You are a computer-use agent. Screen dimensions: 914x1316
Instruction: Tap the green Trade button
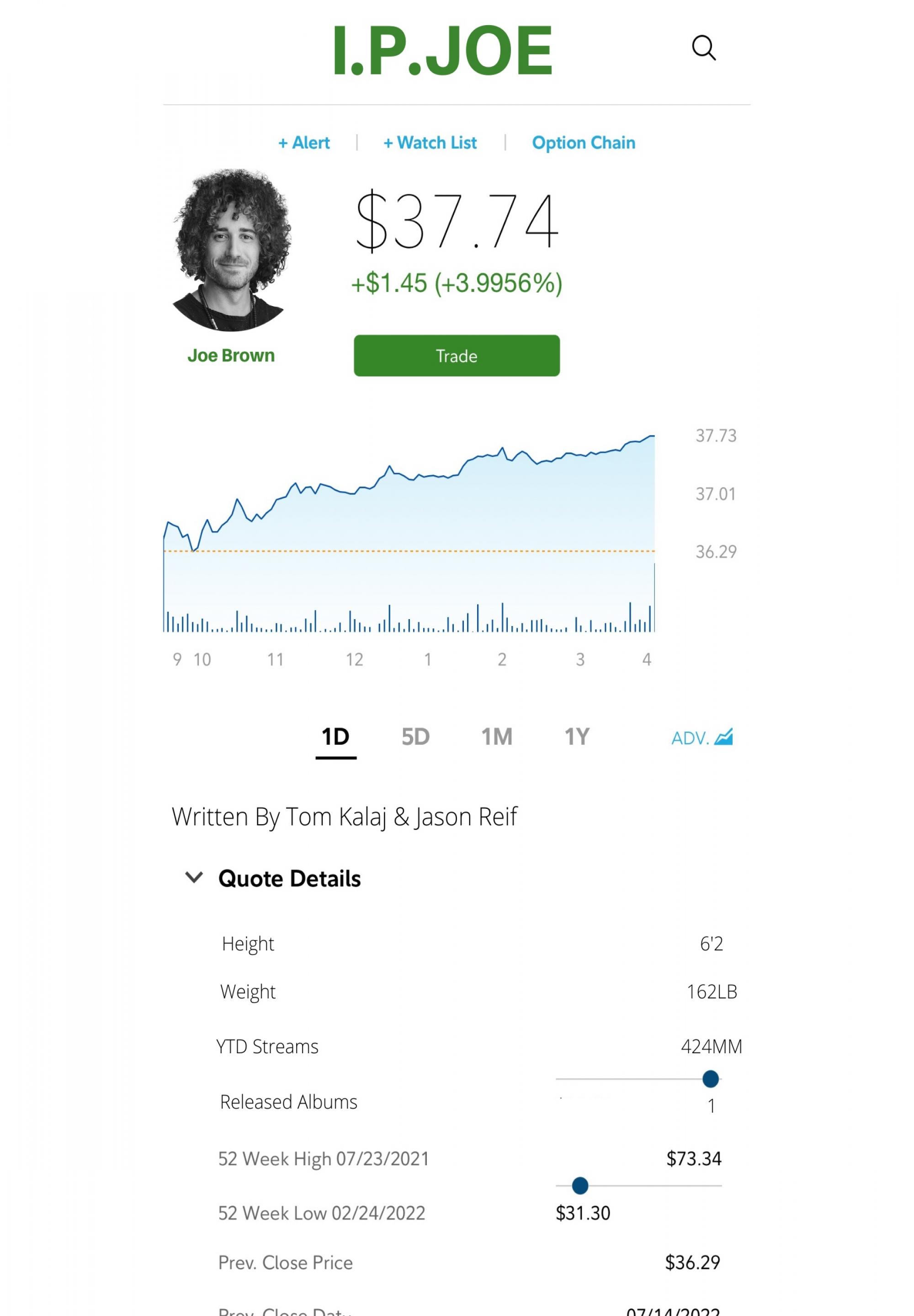pos(457,356)
